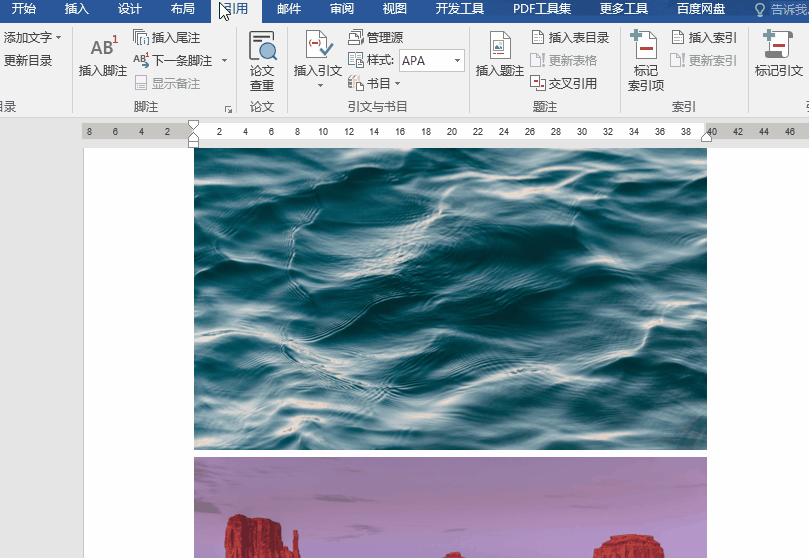Select the red desert rocks picture

coord(450,507)
